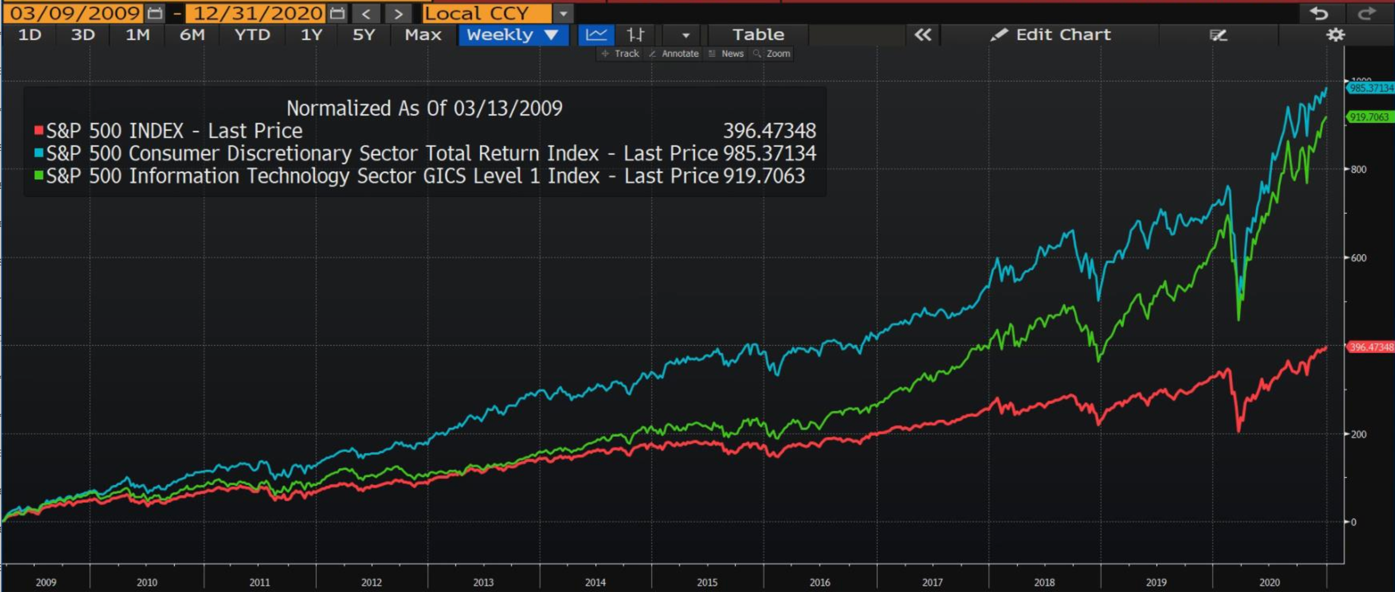Select Information Technology Sector GICS legend entry
This screenshot has width=1395, height=592.
[x=382, y=176]
